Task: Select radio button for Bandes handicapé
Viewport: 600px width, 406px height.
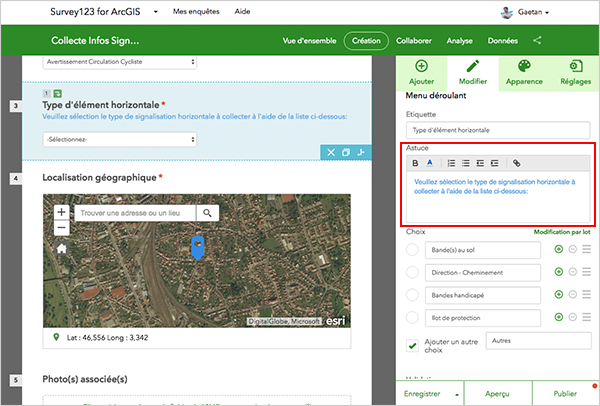Action: [x=412, y=295]
